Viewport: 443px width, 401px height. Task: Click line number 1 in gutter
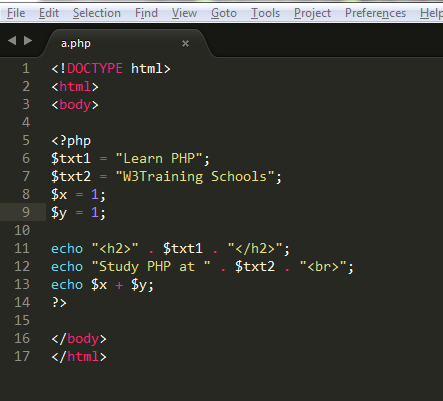click(26, 69)
